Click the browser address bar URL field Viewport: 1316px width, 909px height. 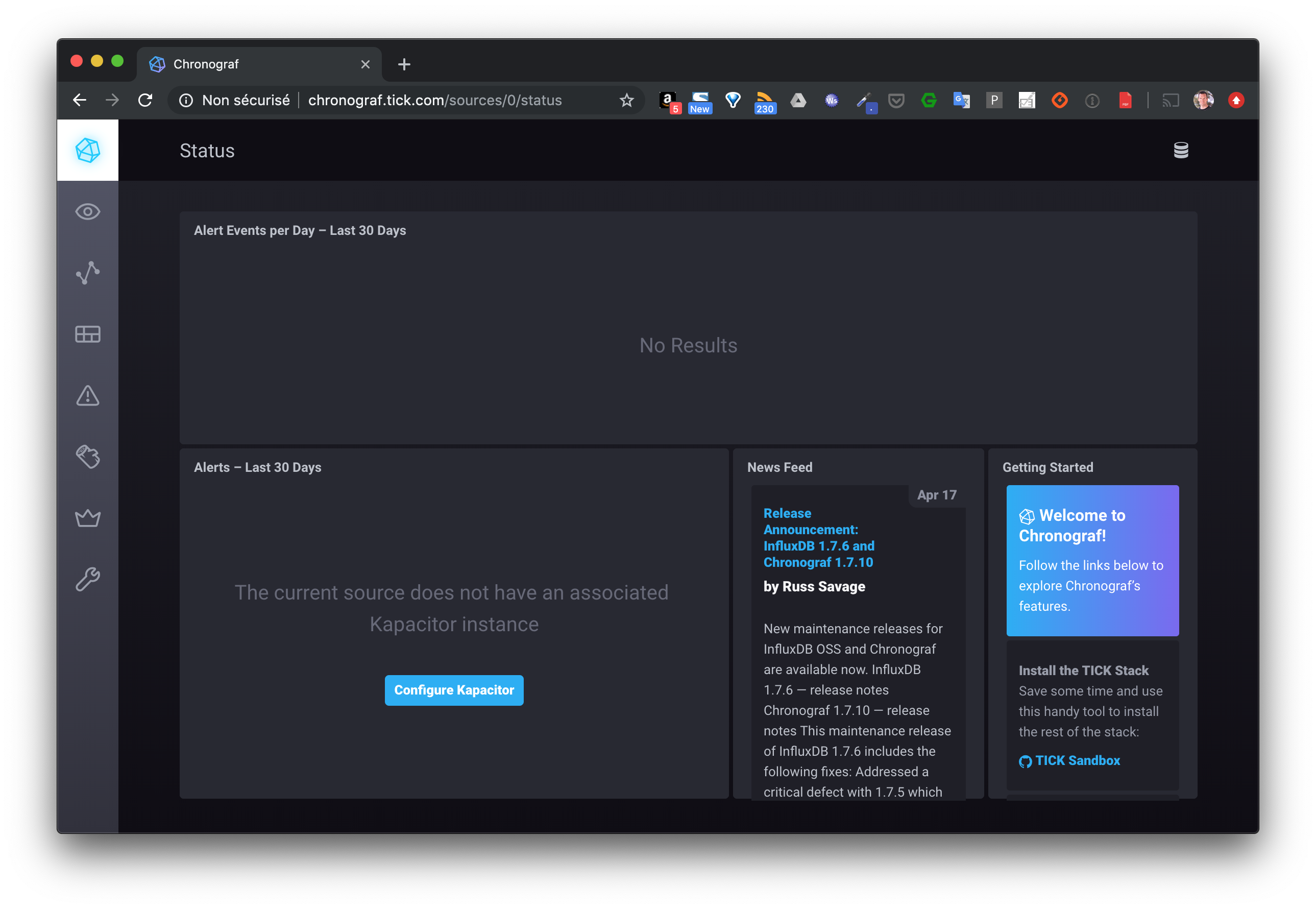(x=434, y=100)
